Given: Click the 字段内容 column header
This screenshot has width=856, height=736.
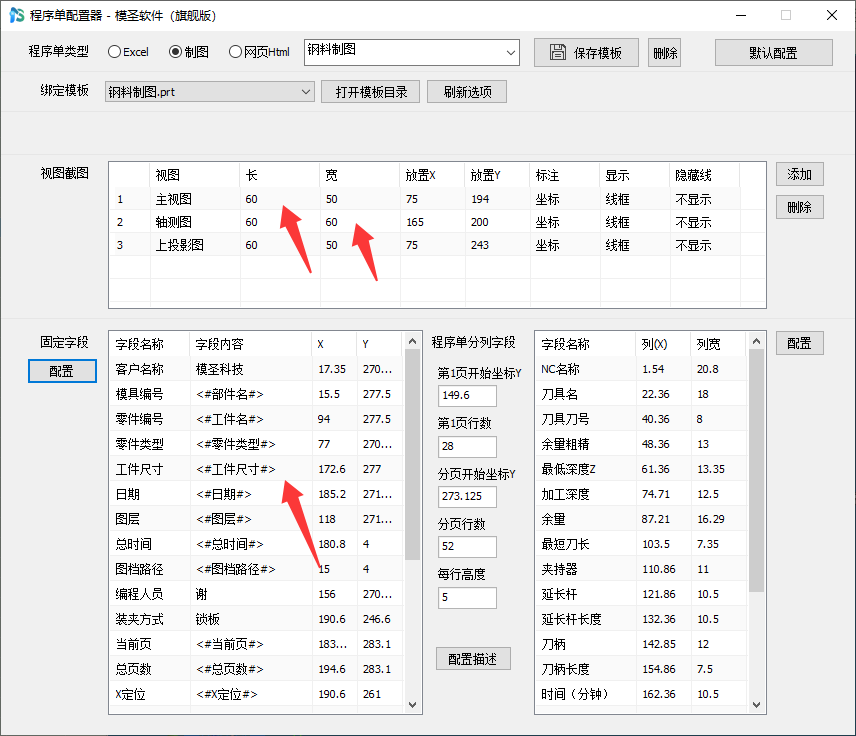Looking at the screenshot, I should pos(251,344).
